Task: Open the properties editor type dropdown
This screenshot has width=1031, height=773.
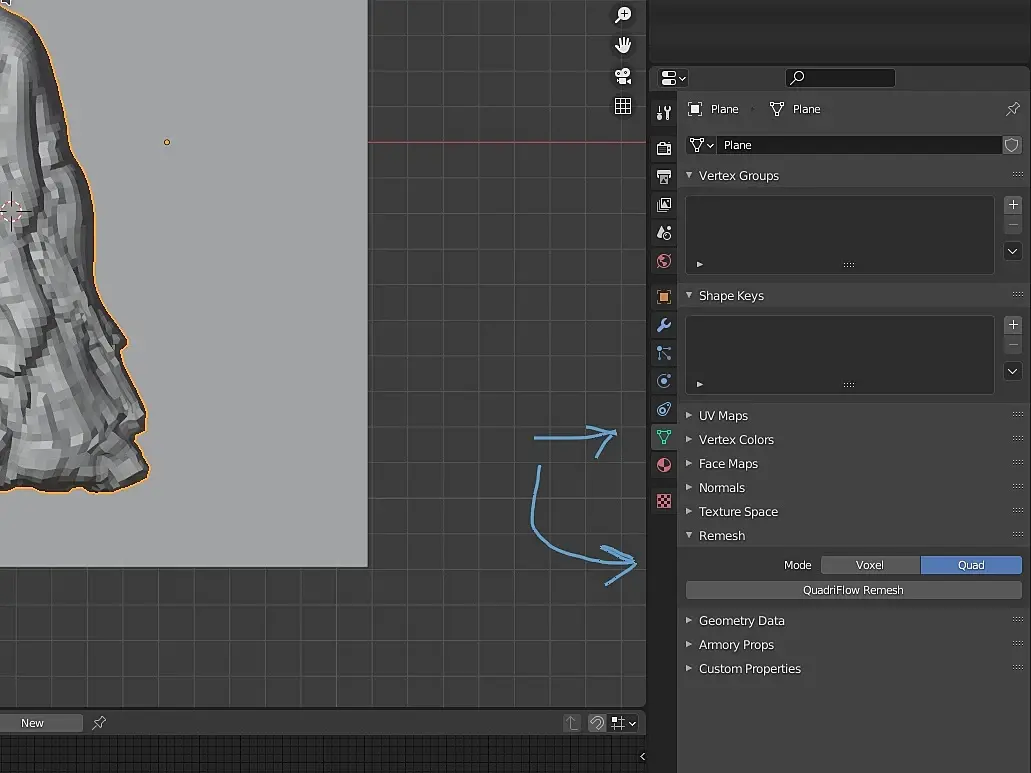Action: click(673, 78)
